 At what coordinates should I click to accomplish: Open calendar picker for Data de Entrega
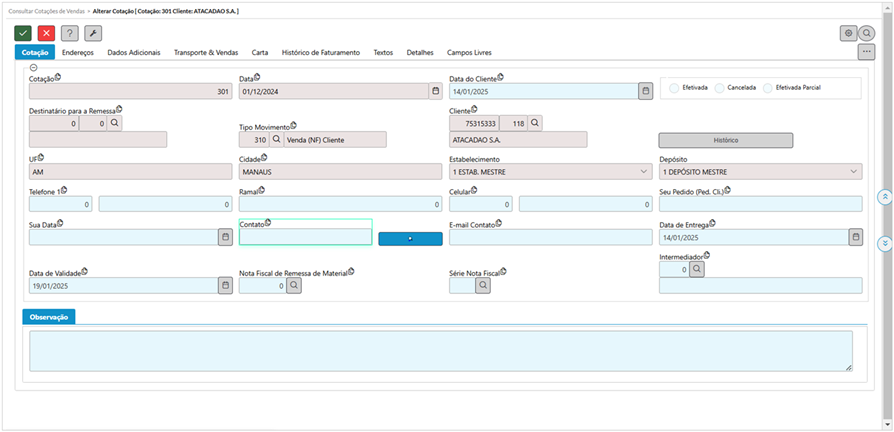tap(855, 237)
